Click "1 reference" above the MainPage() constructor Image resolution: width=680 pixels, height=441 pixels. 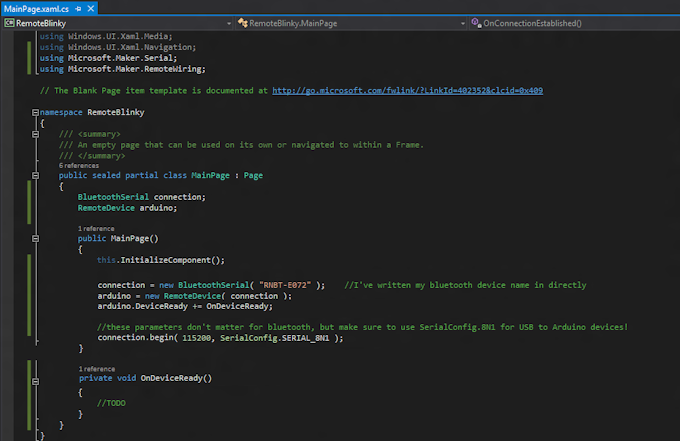96,229
